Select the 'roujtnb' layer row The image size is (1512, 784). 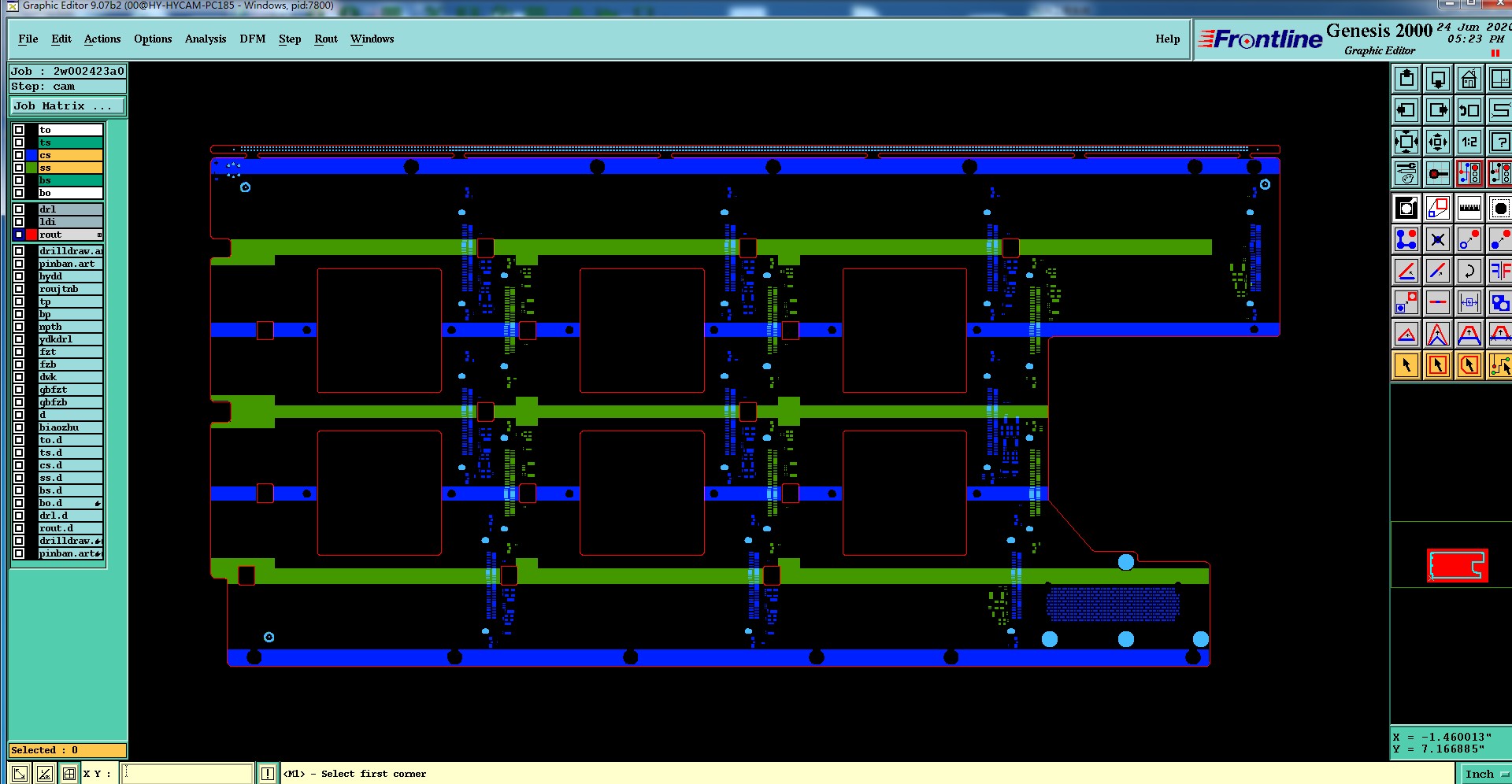point(70,289)
